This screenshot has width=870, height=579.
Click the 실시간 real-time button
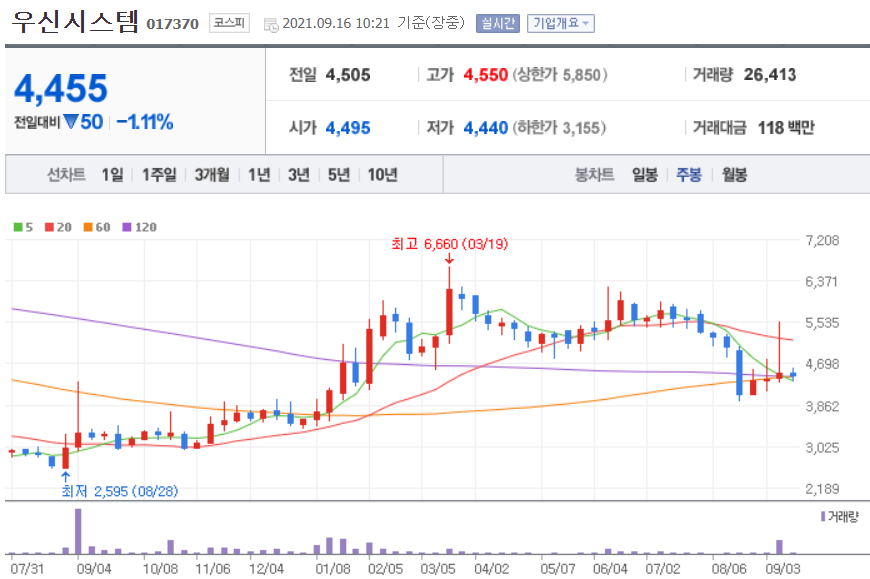click(498, 23)
